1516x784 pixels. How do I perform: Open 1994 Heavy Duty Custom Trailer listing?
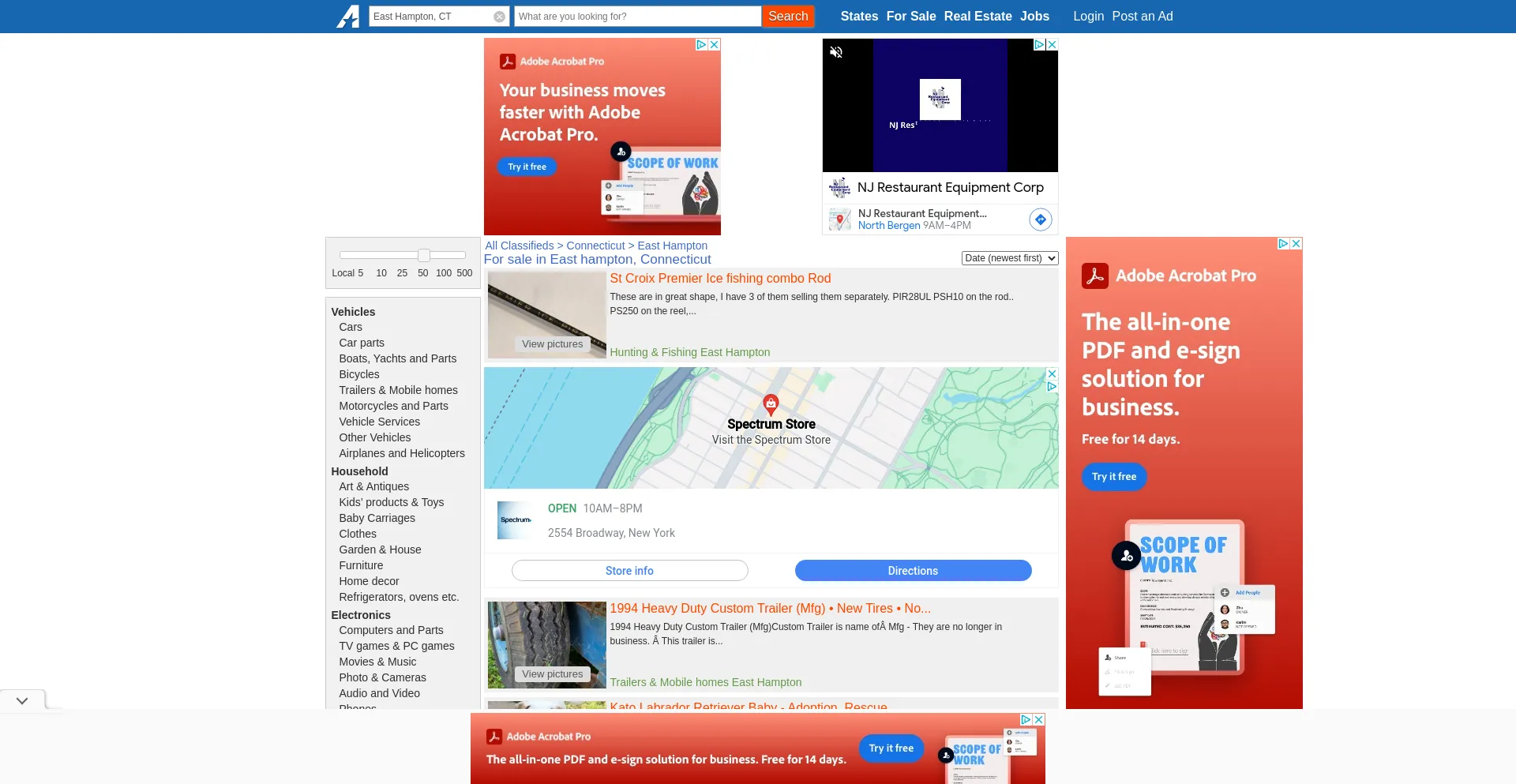(x=770, y=609)
